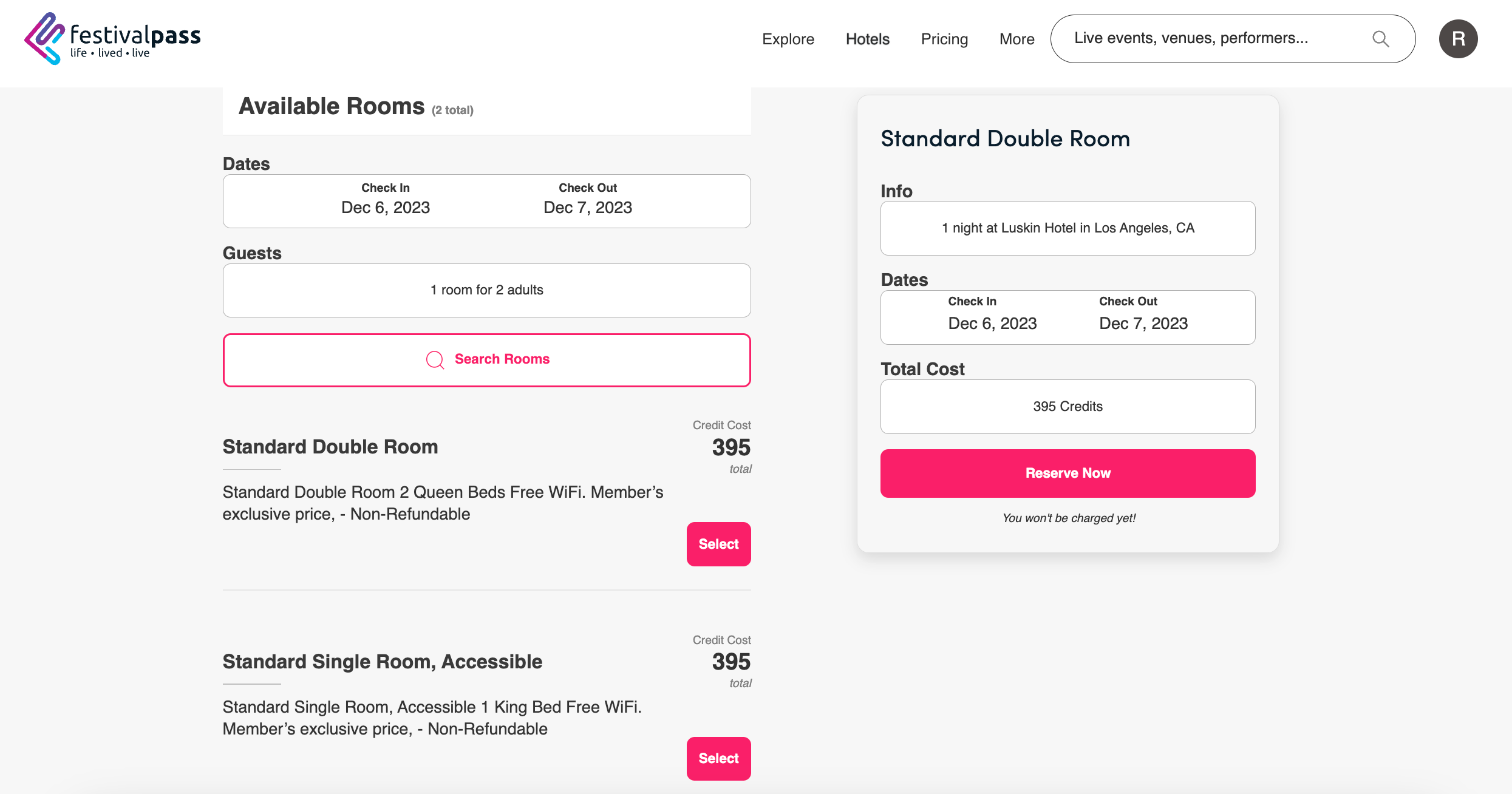Click the festivalpass logo
Image resolution: width=1512 pixels, height=794 pixels.
(112, 38)
